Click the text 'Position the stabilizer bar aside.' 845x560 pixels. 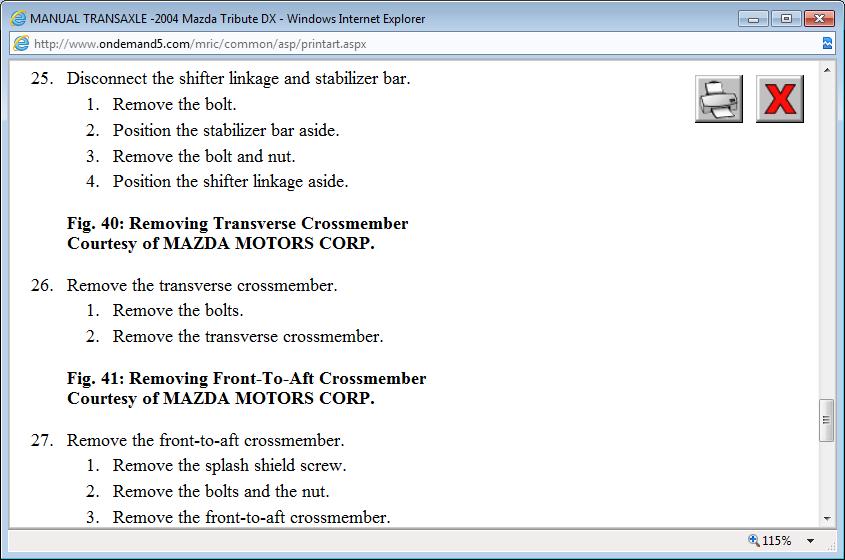coord(226,130)
